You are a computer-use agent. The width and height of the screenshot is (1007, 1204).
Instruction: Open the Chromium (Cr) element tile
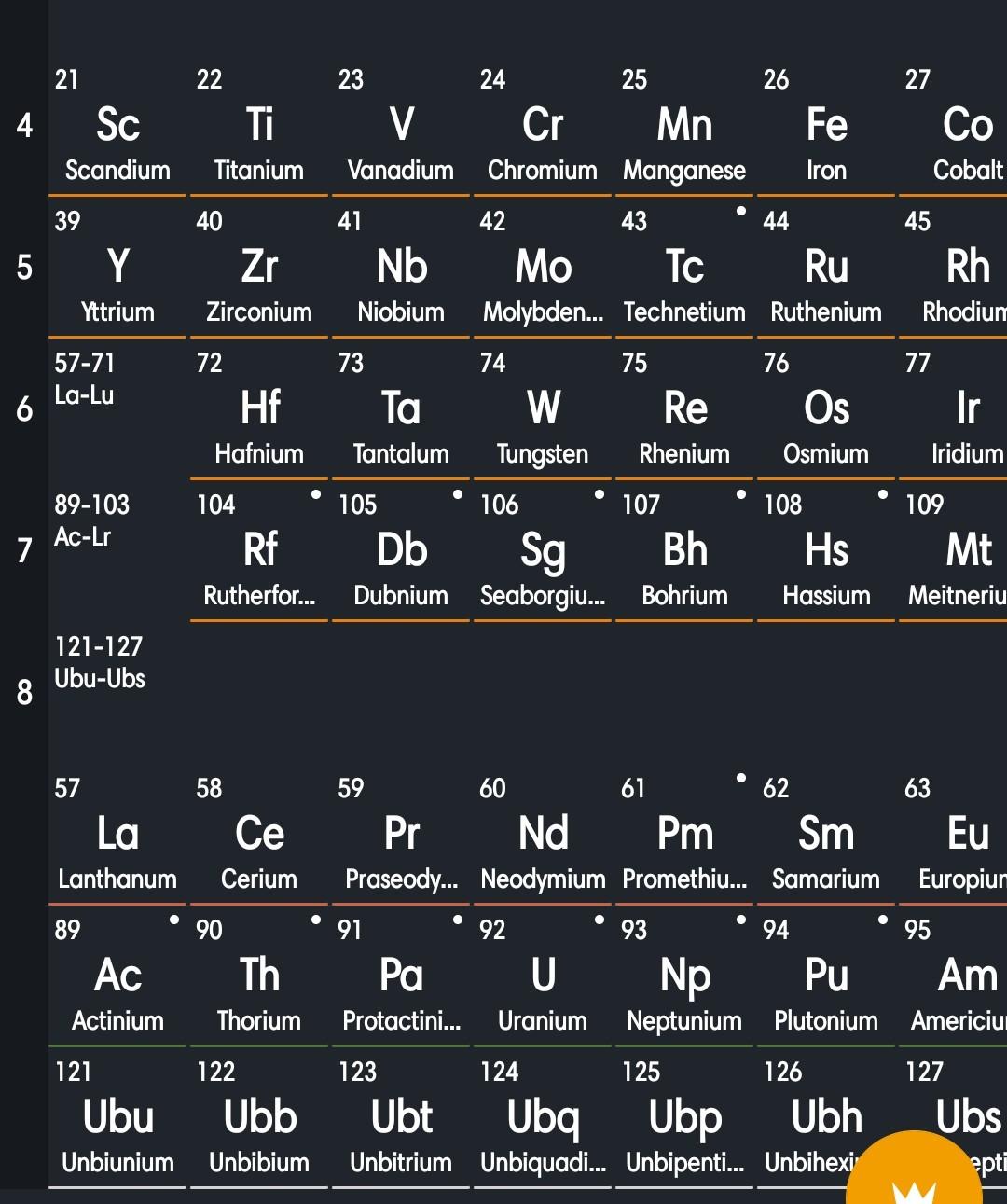click(543, 129)
